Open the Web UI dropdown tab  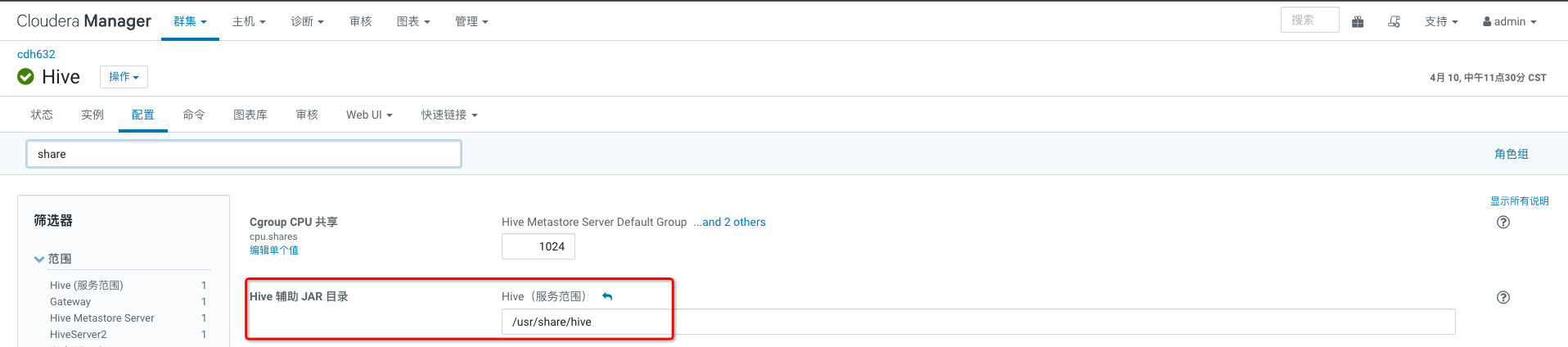coord(369,115)
